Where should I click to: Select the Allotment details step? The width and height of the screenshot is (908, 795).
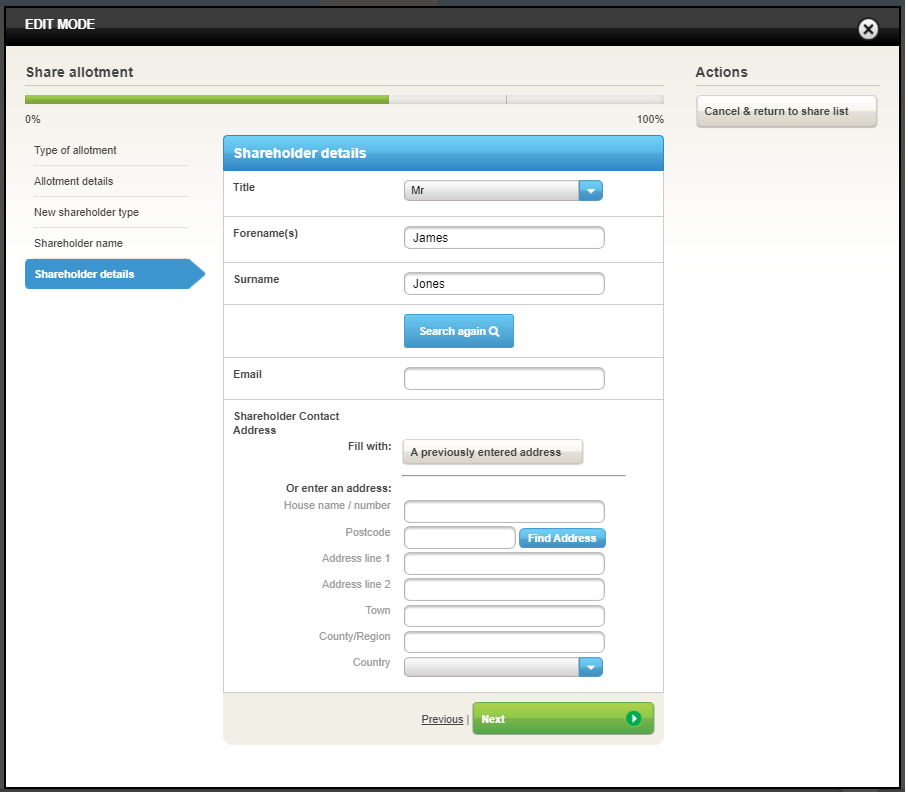click(x=73, y=181)
